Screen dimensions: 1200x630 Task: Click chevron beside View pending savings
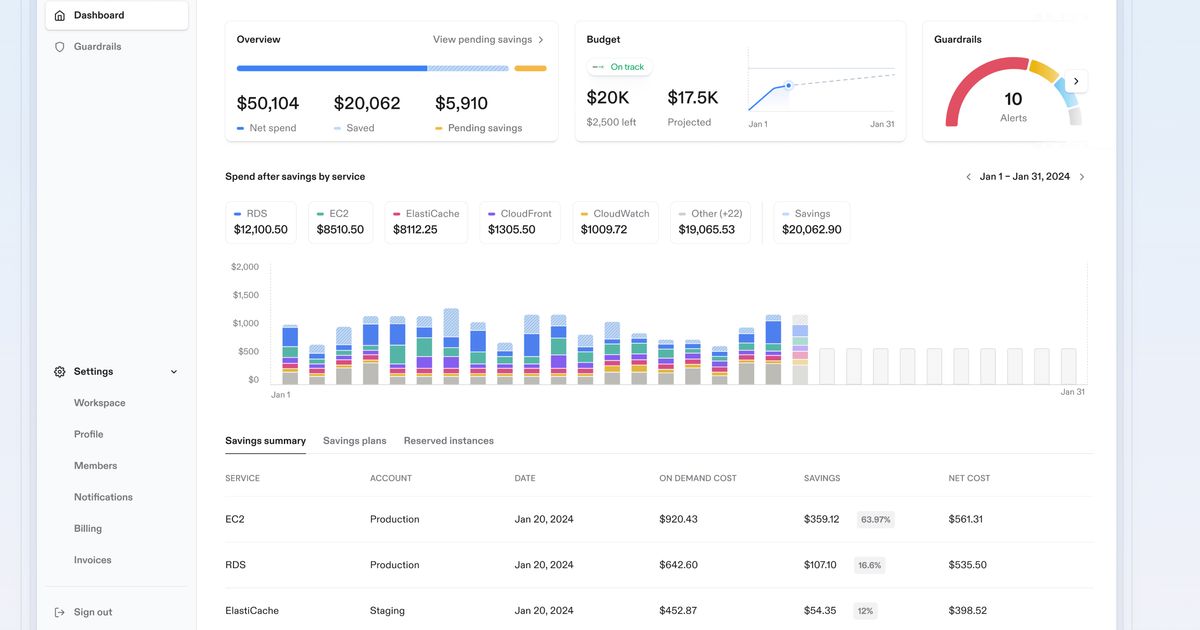point(541,40)
